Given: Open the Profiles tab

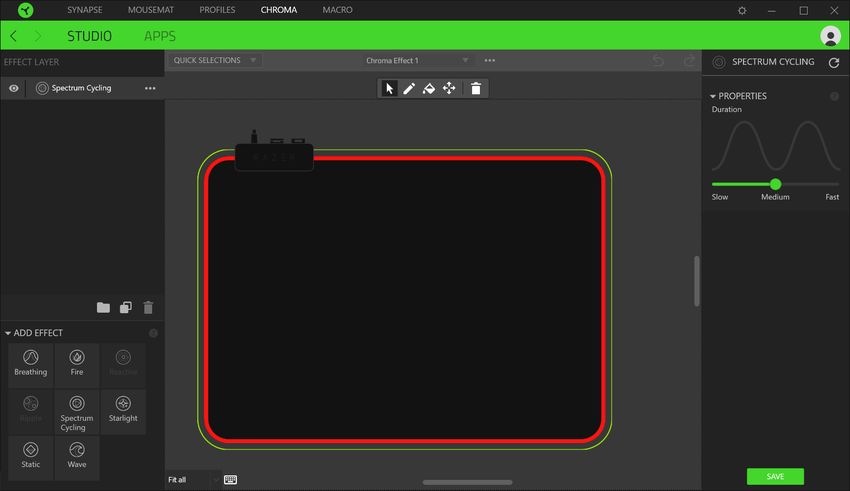Looking at the screenshot, I should [x=217, y=10].
